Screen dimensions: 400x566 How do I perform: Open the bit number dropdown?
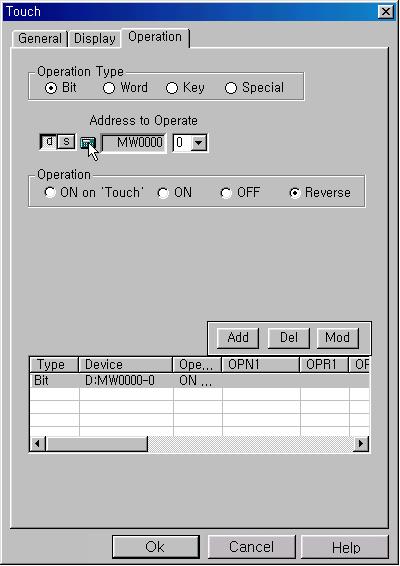point(198,143)
